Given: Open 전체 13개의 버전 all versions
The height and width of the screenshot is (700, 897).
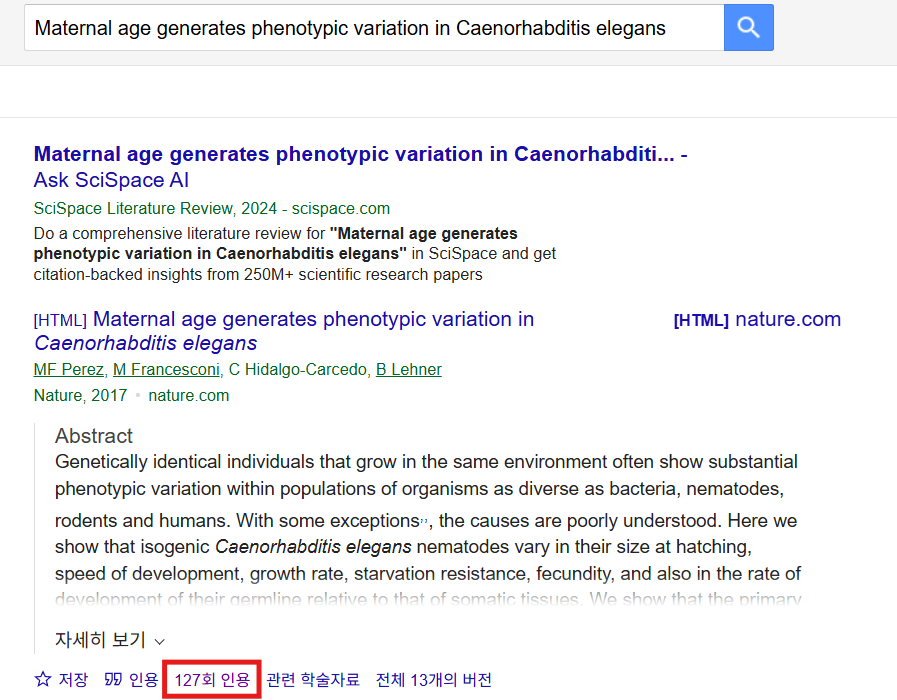Looking at the screenshot, I should coord(434,679).
